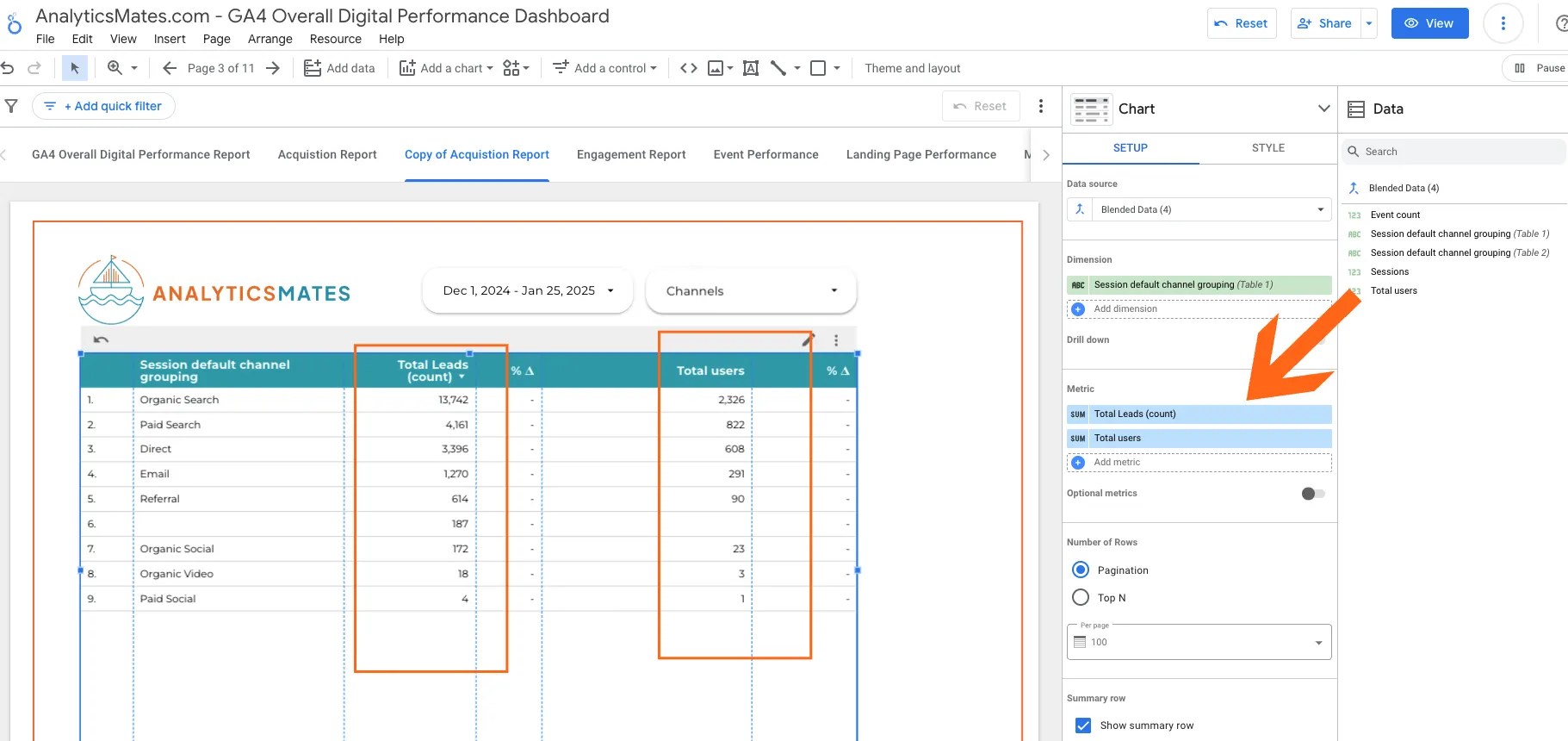This screenshot has width=1568, height=741.
Task: Click Add metric
Action: click(1199, 463)
